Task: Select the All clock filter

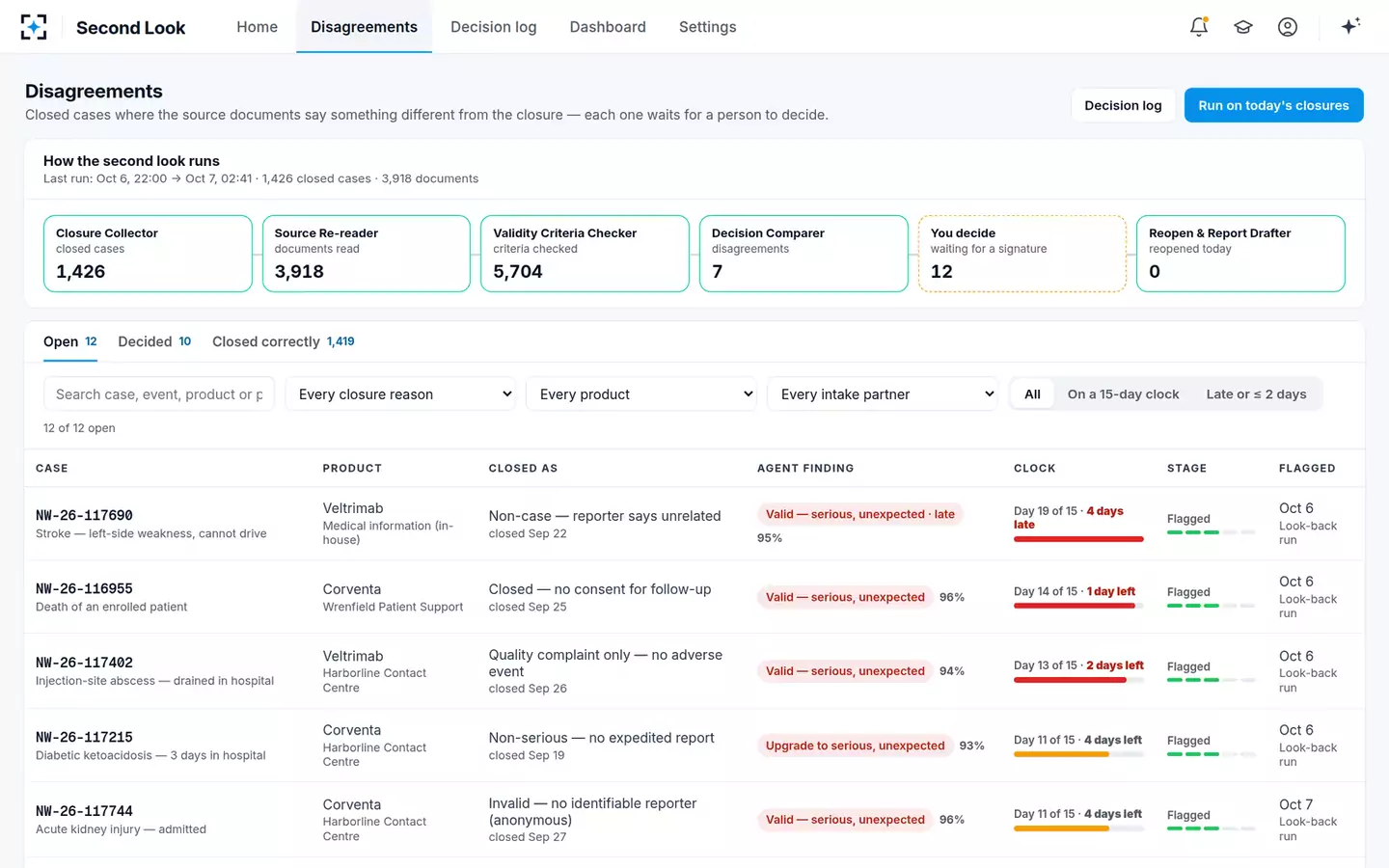Action: click(x=1032, y=393)
